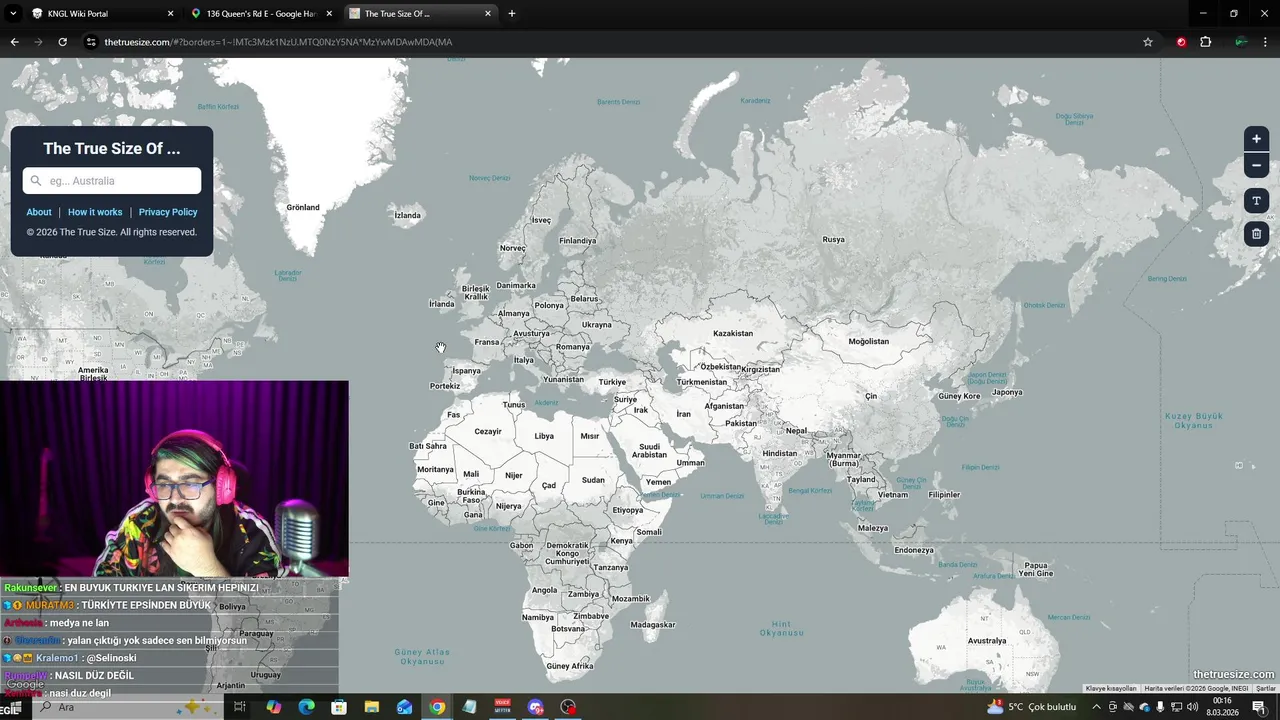Image resolution: width=1280 pixels, height=720 pixels.
Task: Switch to the 136 Queen's Rd E tab
Action: coord(262,14)
